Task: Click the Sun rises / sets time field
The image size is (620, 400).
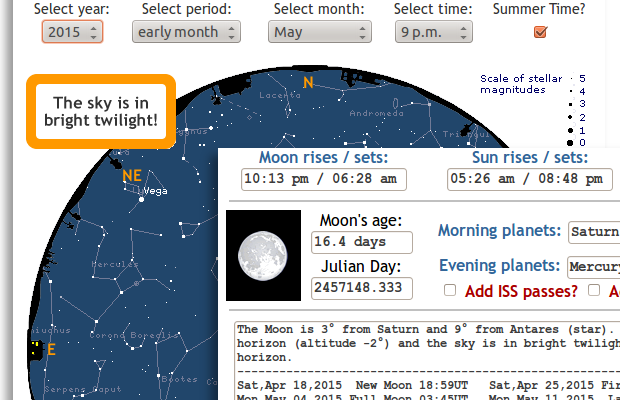Action: tap(529, 179)
